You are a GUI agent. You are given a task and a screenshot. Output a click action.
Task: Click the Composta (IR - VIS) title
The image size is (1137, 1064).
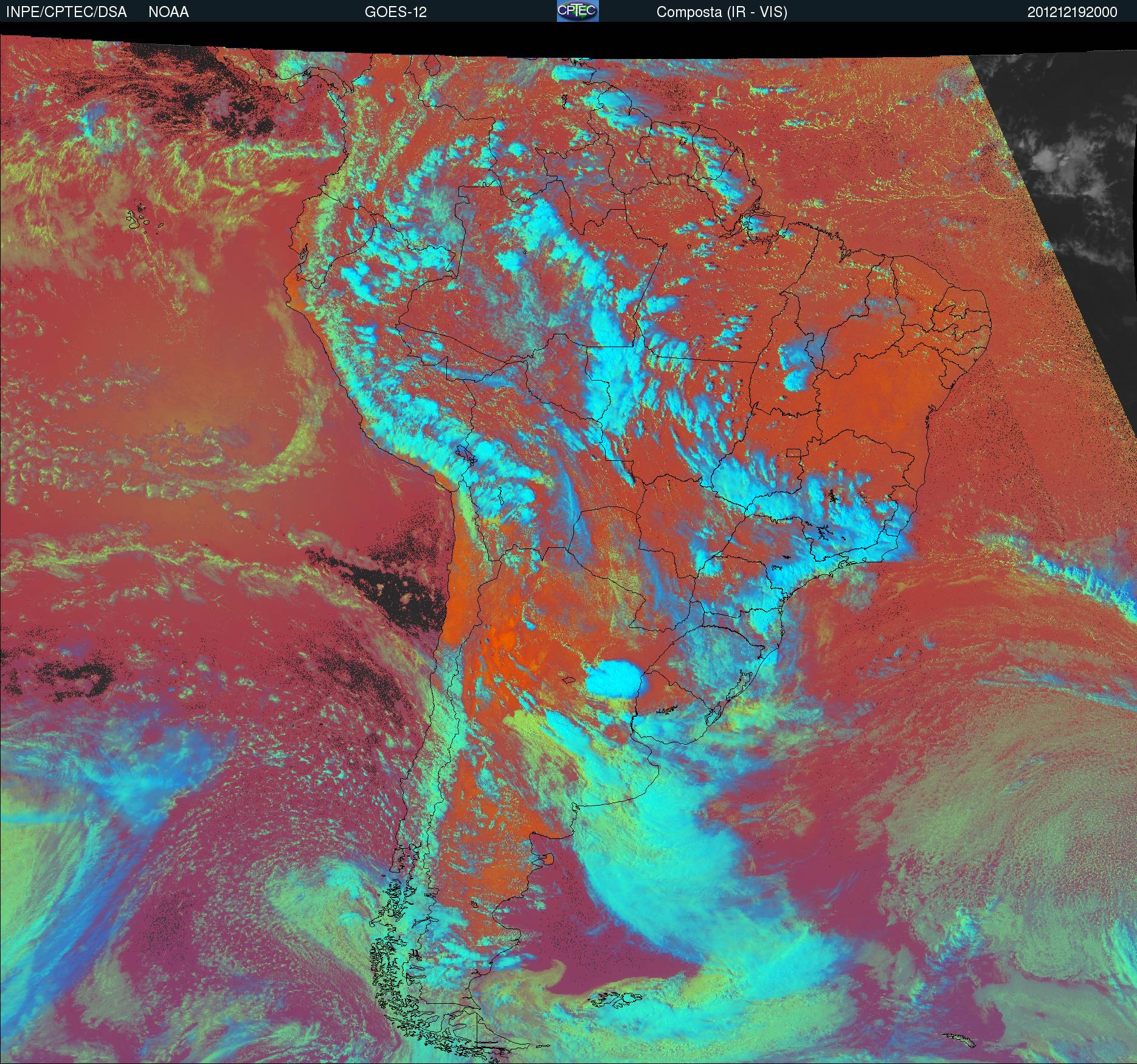[722, 12]
